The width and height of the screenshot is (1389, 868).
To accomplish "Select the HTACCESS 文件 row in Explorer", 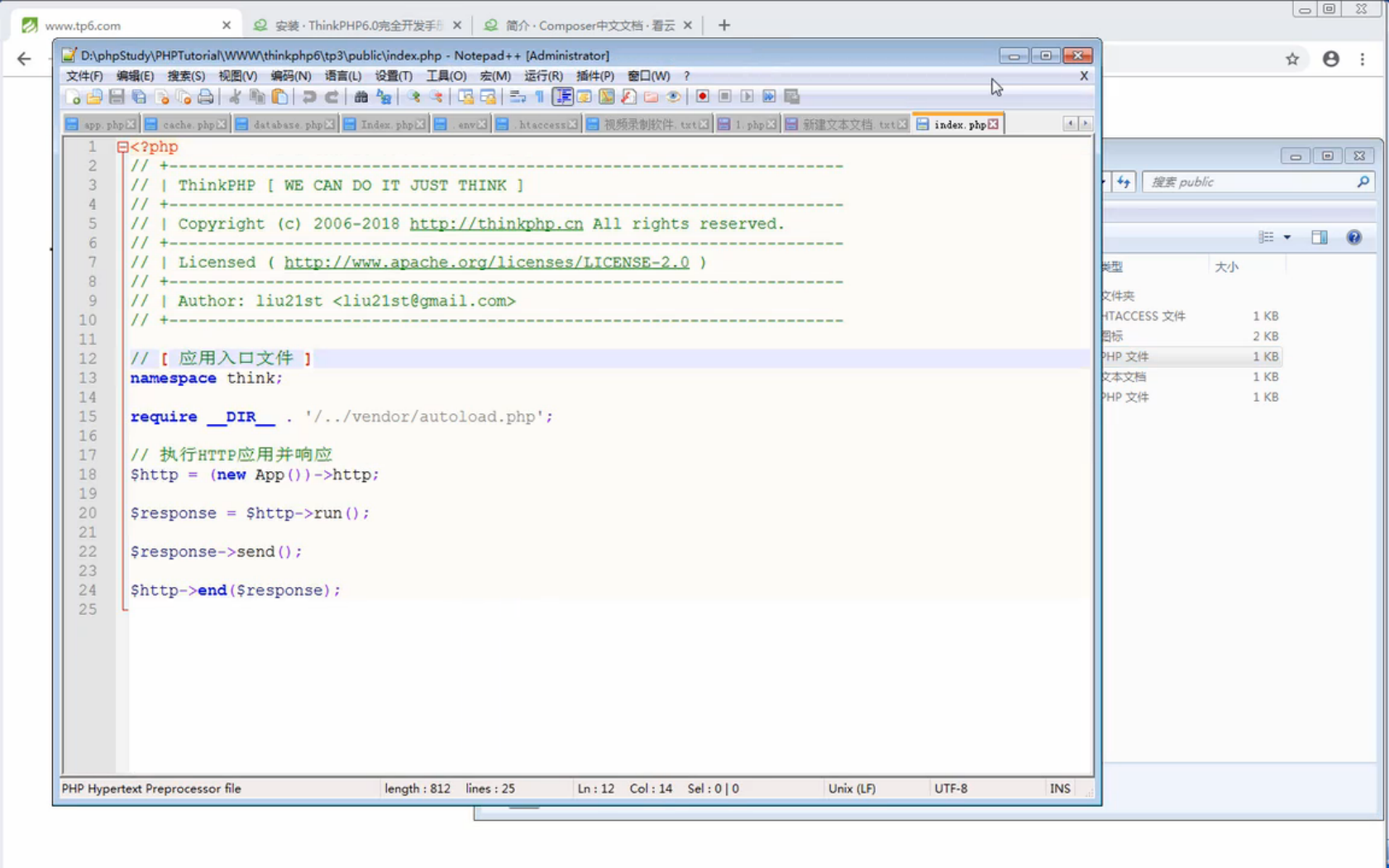I will pos(1191,316).
